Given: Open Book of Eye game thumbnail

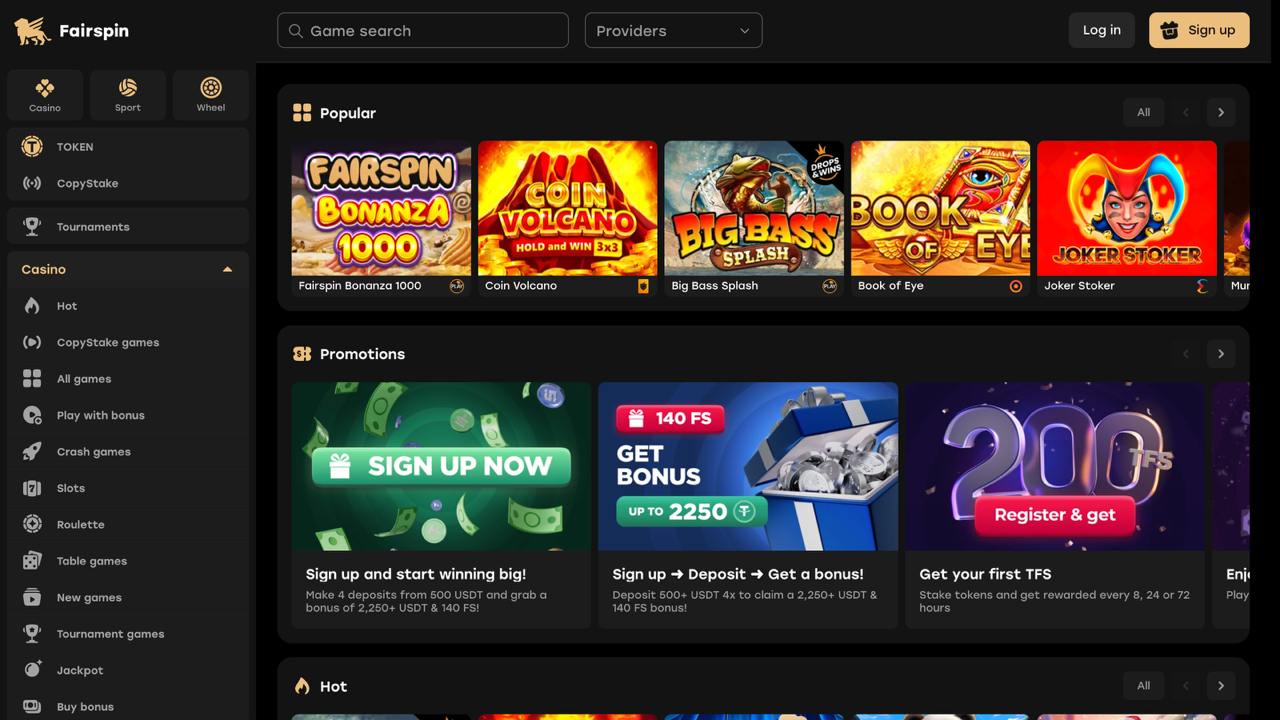Looking at the screenshot, I should click(x=941, y=208).
